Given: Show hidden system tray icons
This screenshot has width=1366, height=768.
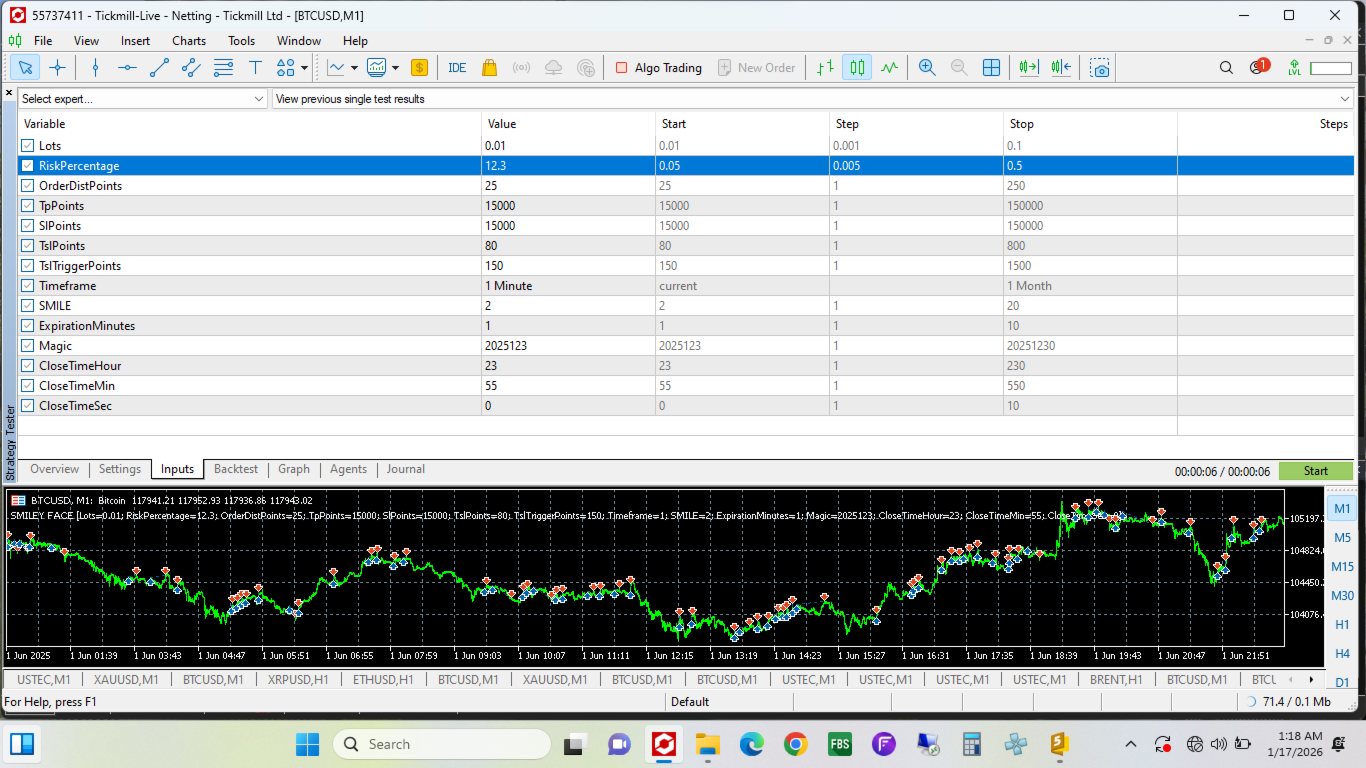Looking at the screenshot, I should point(1131,744).
